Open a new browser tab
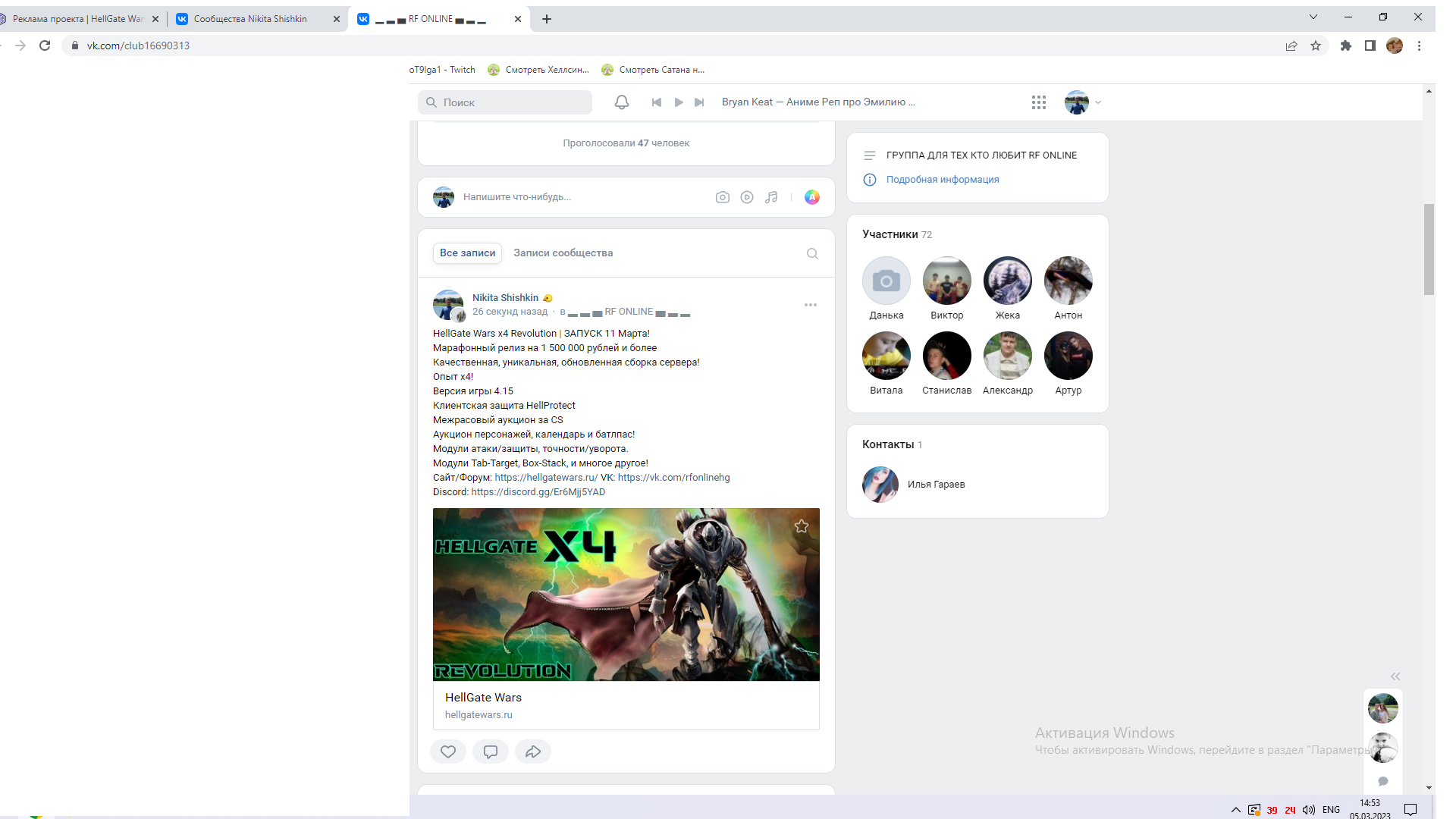 547,19
